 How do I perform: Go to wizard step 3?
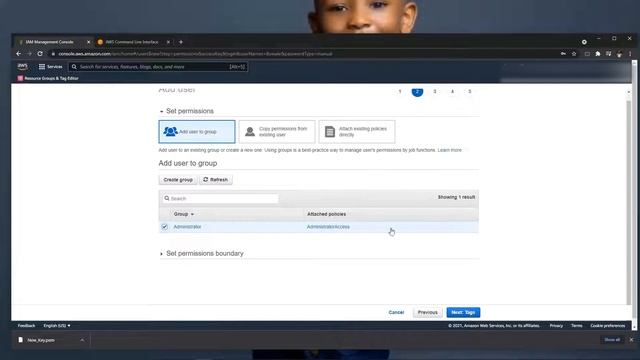435,91
